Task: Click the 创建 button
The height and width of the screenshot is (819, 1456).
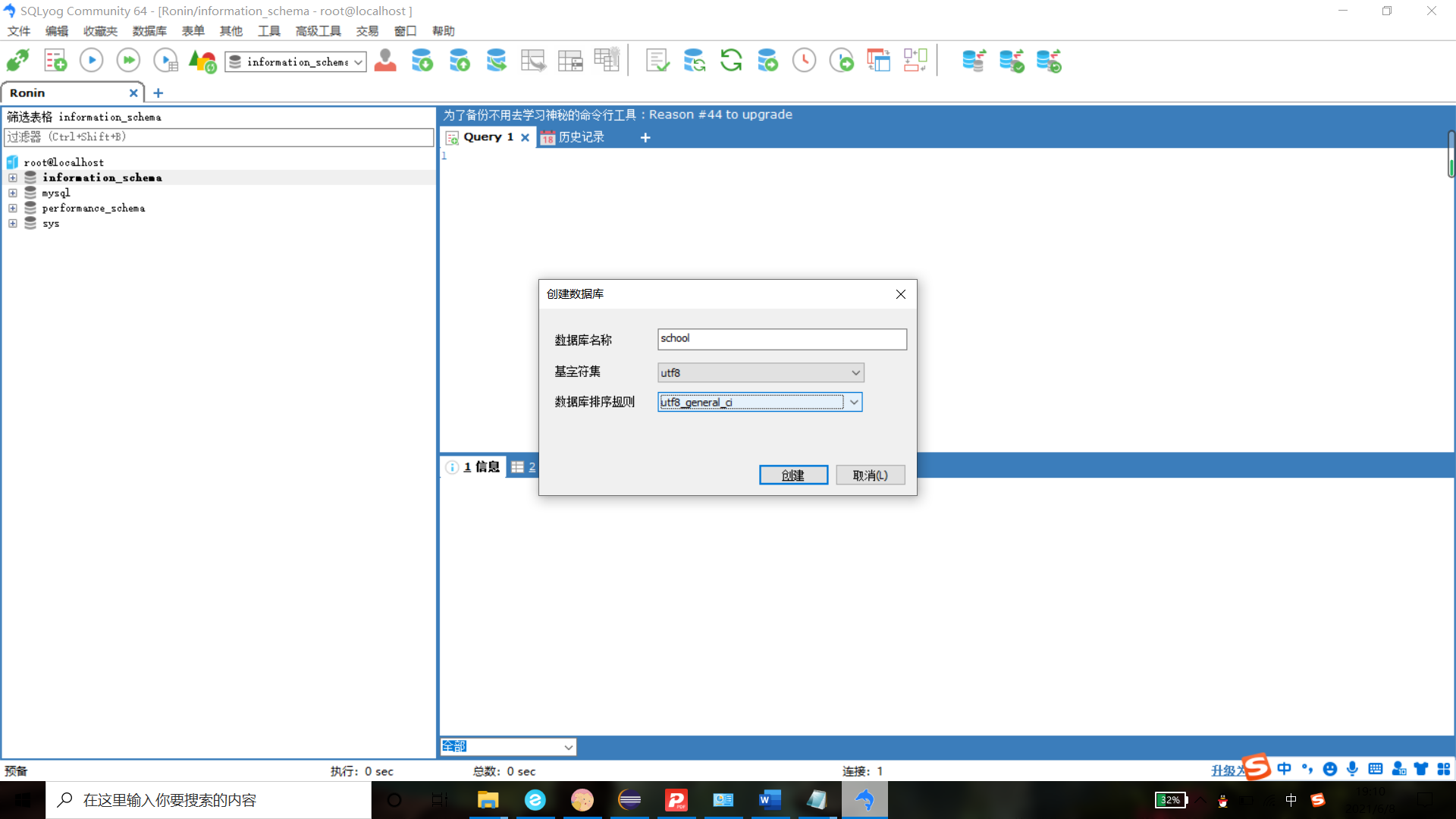Action: pos(793,475)
